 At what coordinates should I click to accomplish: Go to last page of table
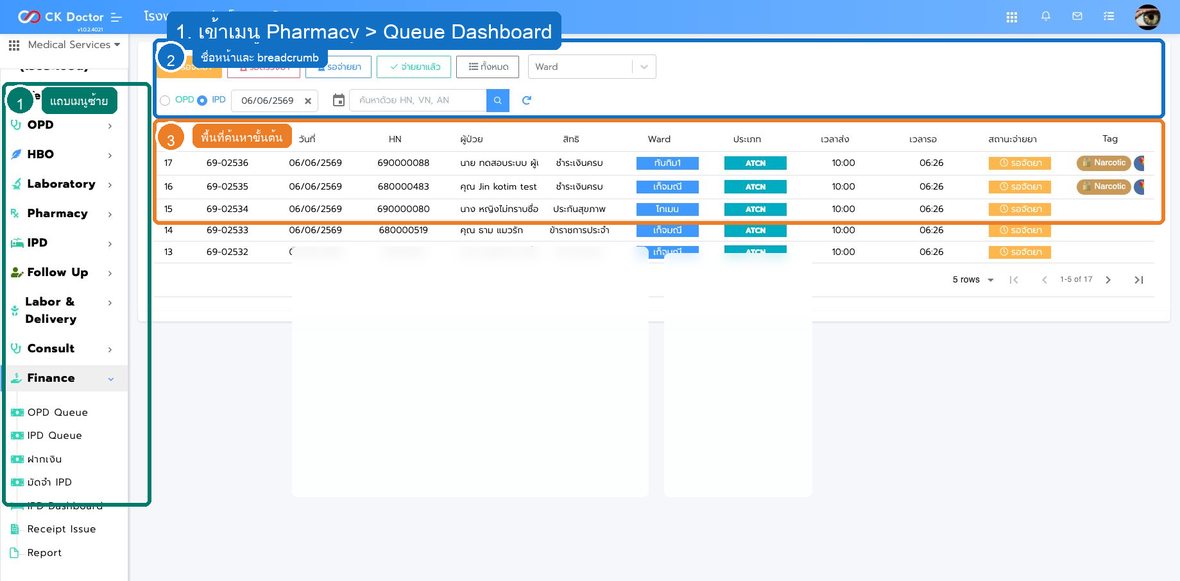click(1139, 280)
